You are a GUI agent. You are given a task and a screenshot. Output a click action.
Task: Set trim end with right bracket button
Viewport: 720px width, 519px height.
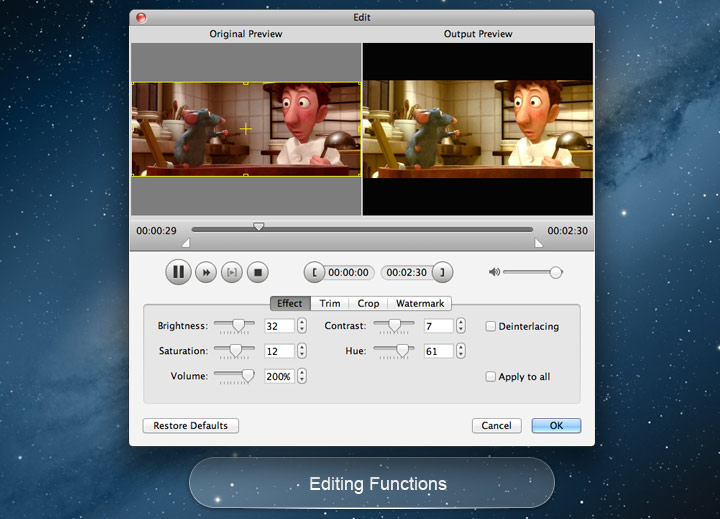(443, 272)
